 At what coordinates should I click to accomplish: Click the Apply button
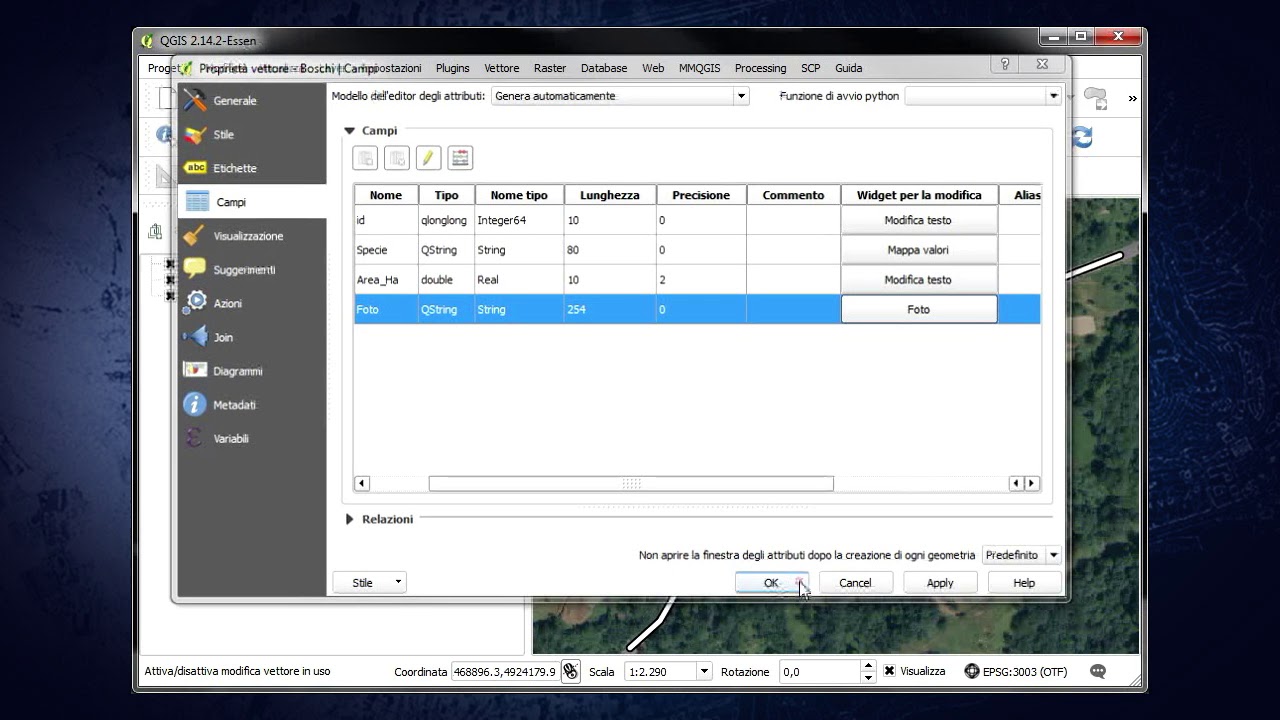tap(940, 583)
